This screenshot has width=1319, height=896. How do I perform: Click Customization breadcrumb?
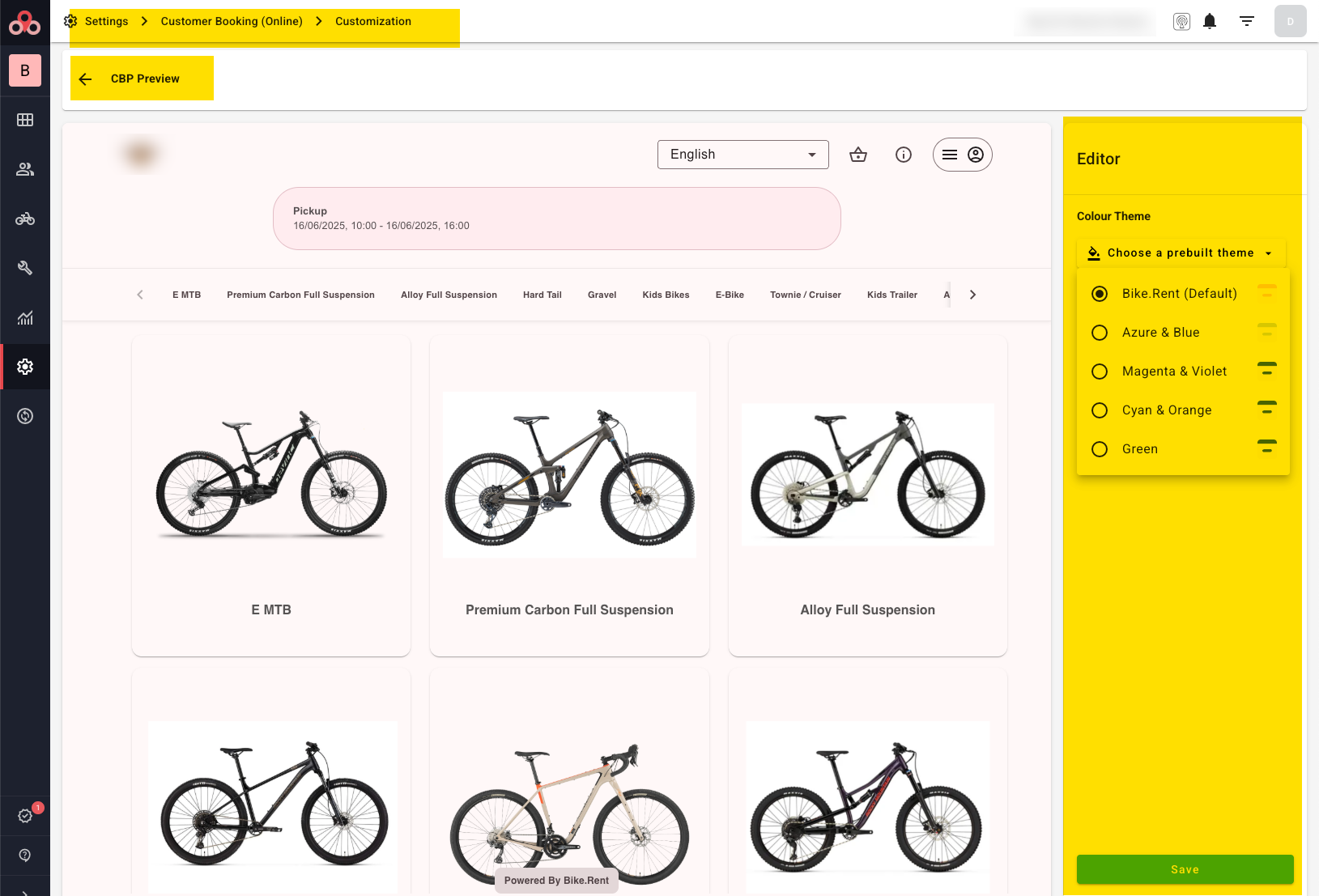[x=373, y=21]
